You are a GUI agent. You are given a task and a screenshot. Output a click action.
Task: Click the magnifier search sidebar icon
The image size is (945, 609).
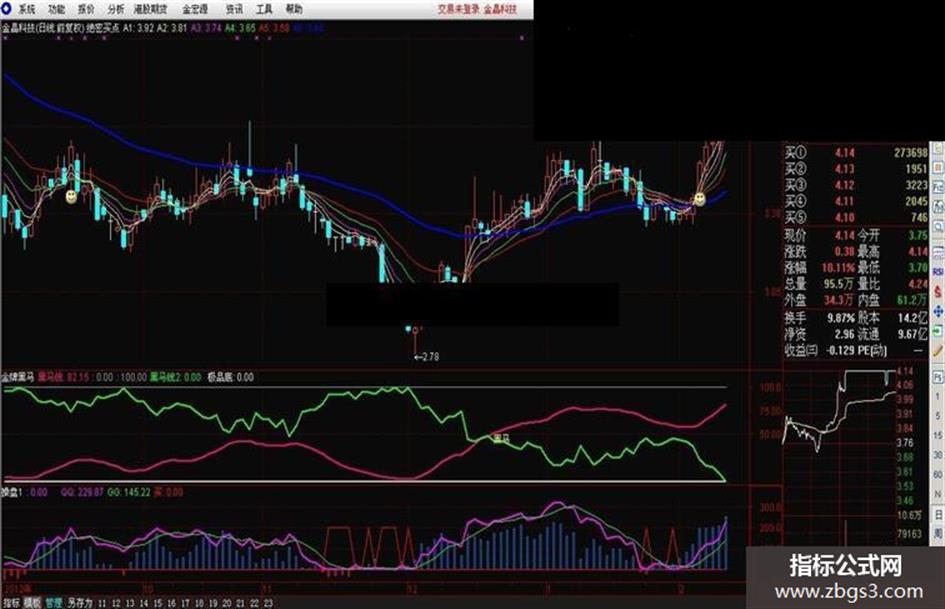click(938, 227)
